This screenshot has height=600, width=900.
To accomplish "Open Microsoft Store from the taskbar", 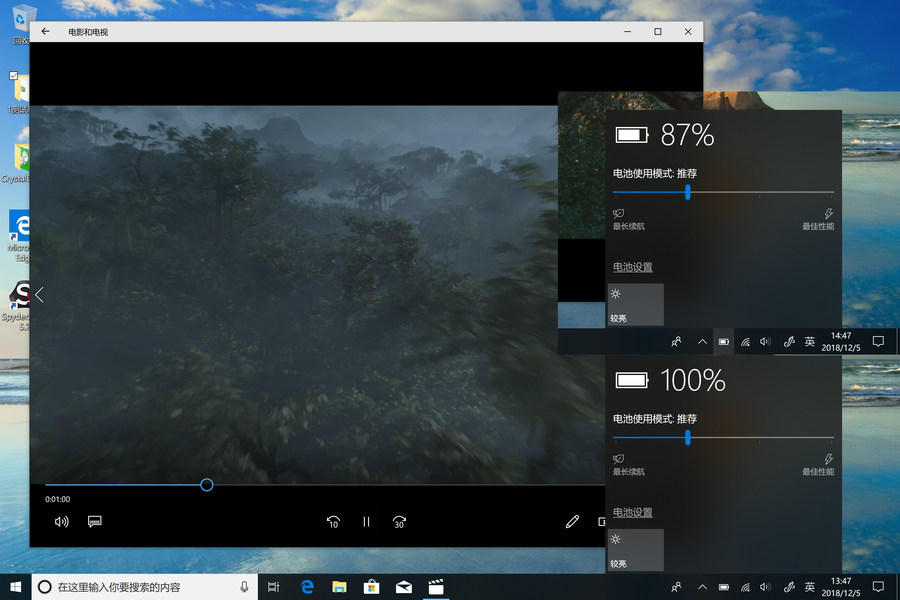I will (371, 587).
